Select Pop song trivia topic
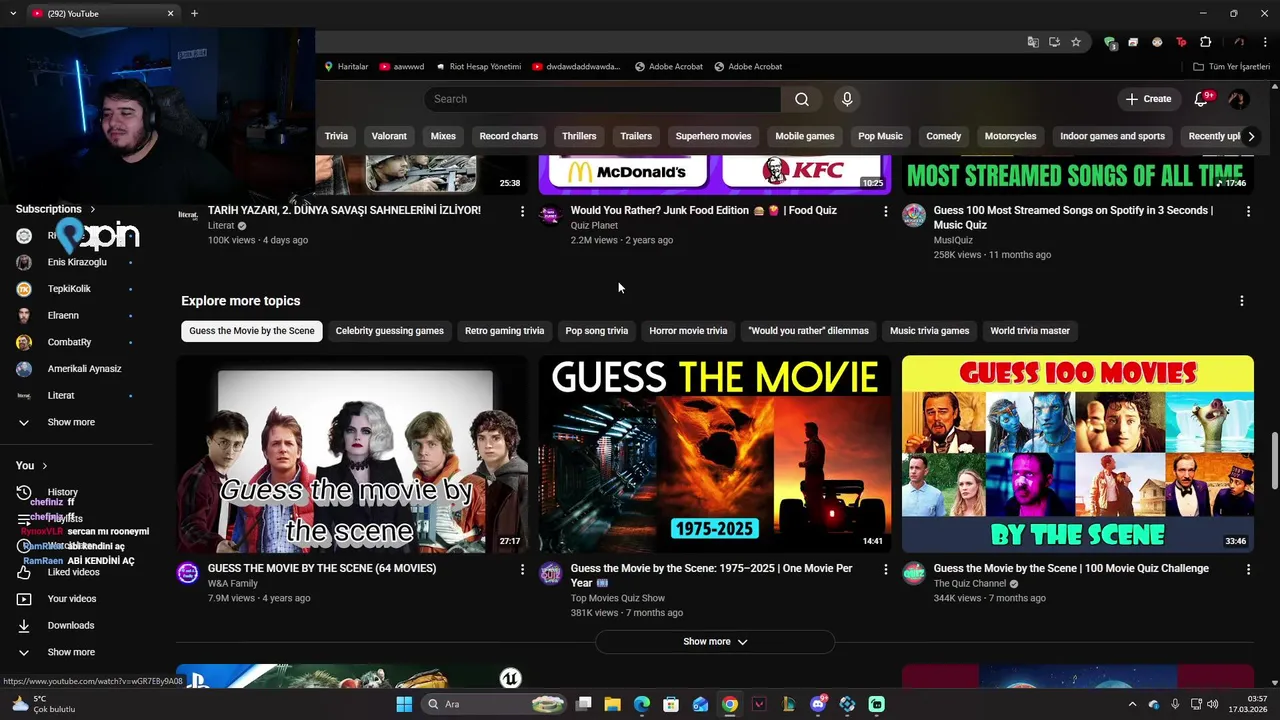Viewport: 1280px width, 720px height. [x=597, y=331]
